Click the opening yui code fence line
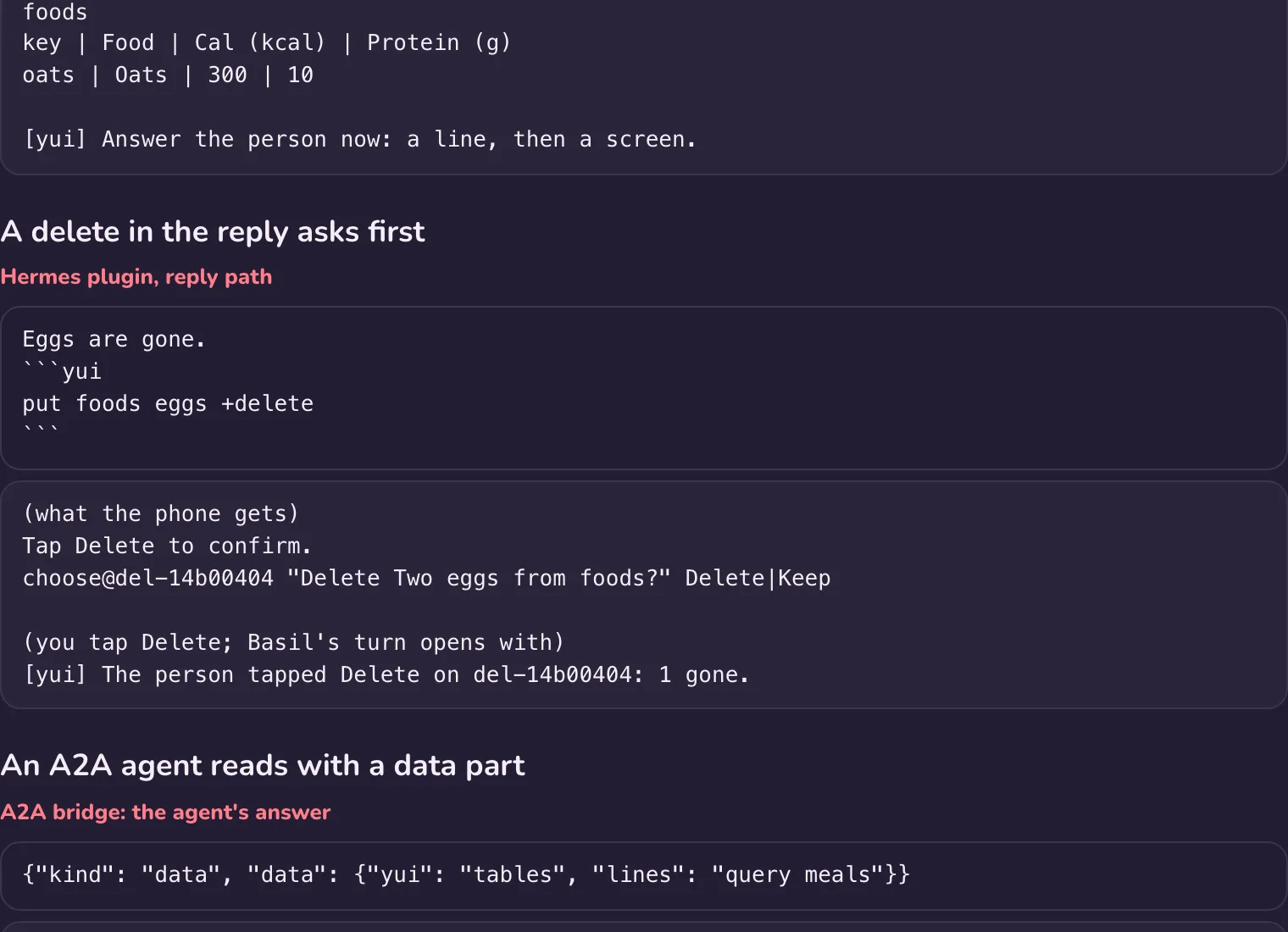1288x932 pixels. point(62,371)
